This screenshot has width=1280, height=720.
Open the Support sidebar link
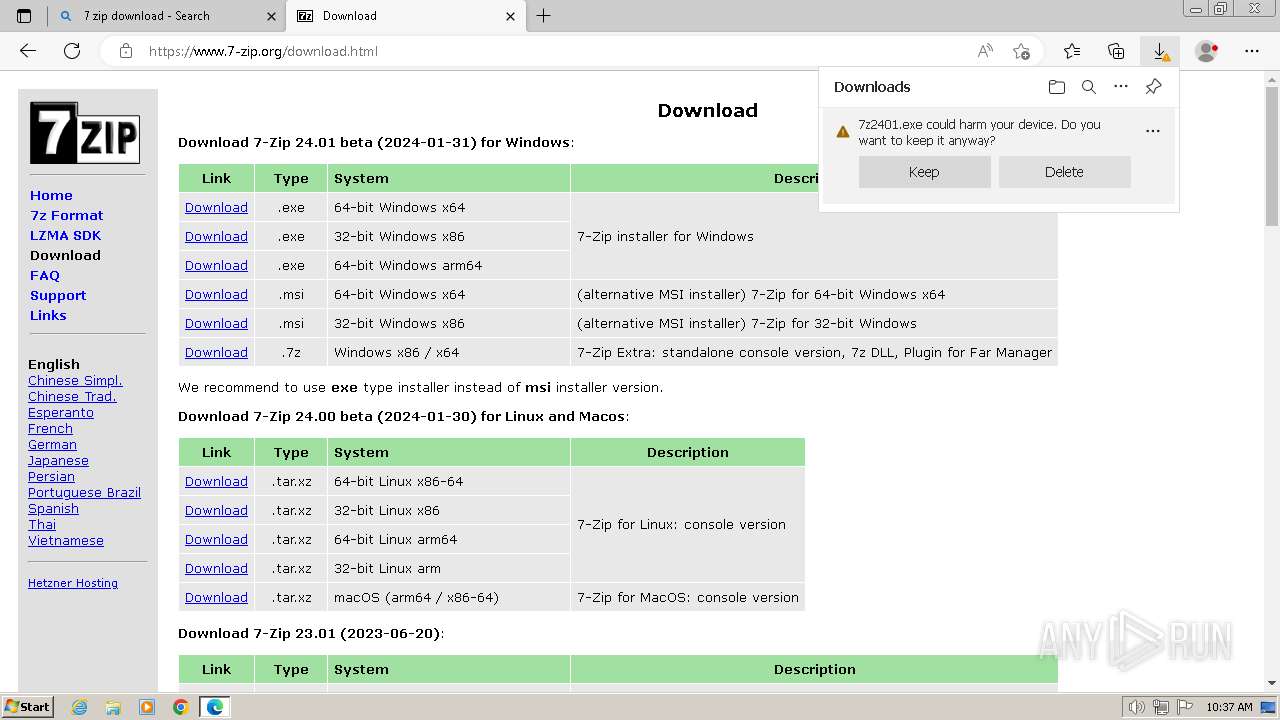point(58,295)
